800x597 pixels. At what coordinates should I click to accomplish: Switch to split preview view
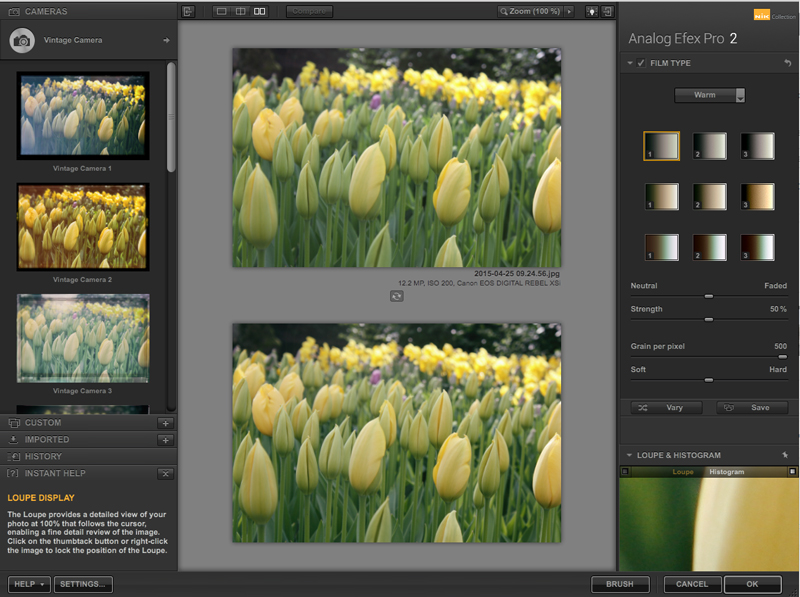tap(240, 11)
